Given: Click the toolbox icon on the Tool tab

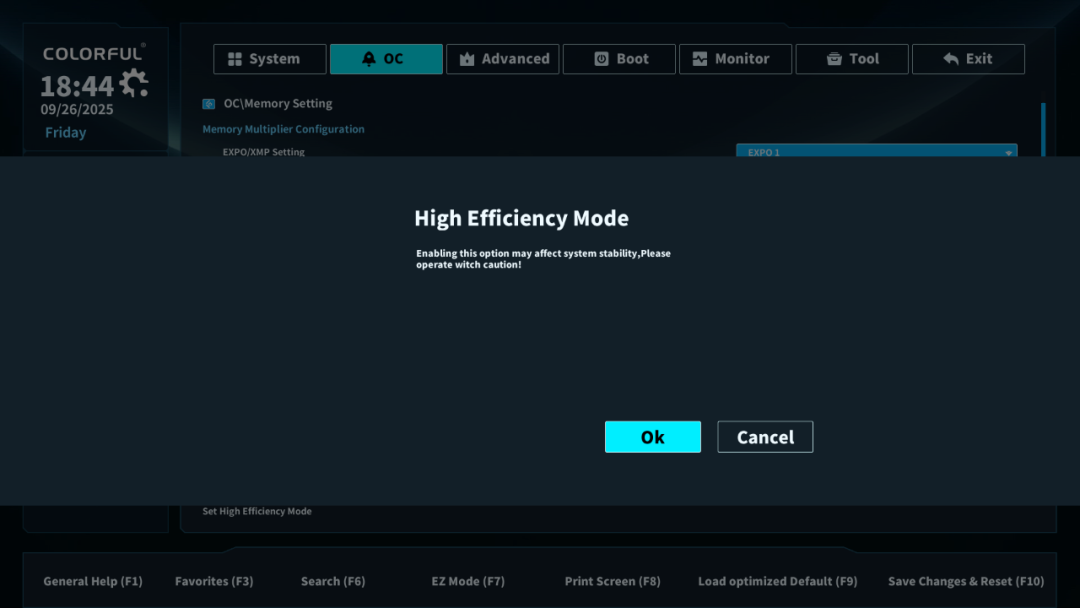Looking at the screenshot, I should (834, 59).
